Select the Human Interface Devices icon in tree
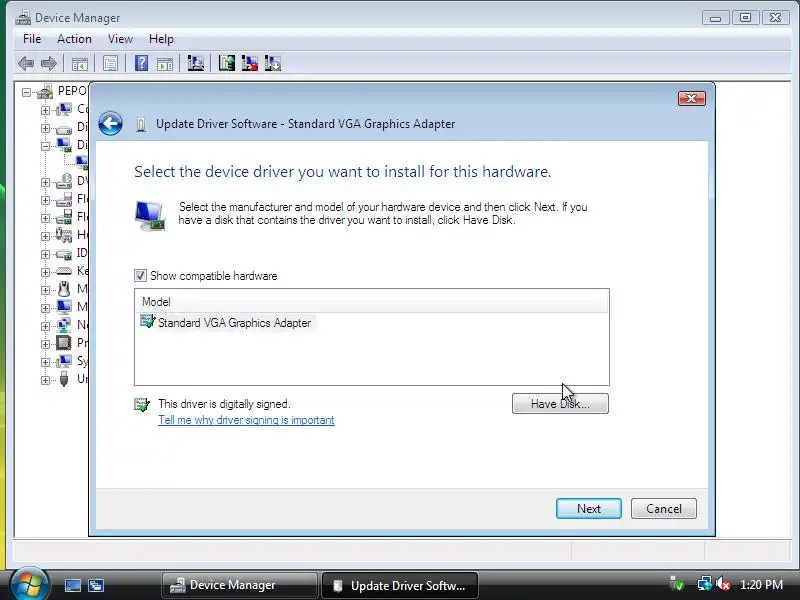 click(64, 235)
